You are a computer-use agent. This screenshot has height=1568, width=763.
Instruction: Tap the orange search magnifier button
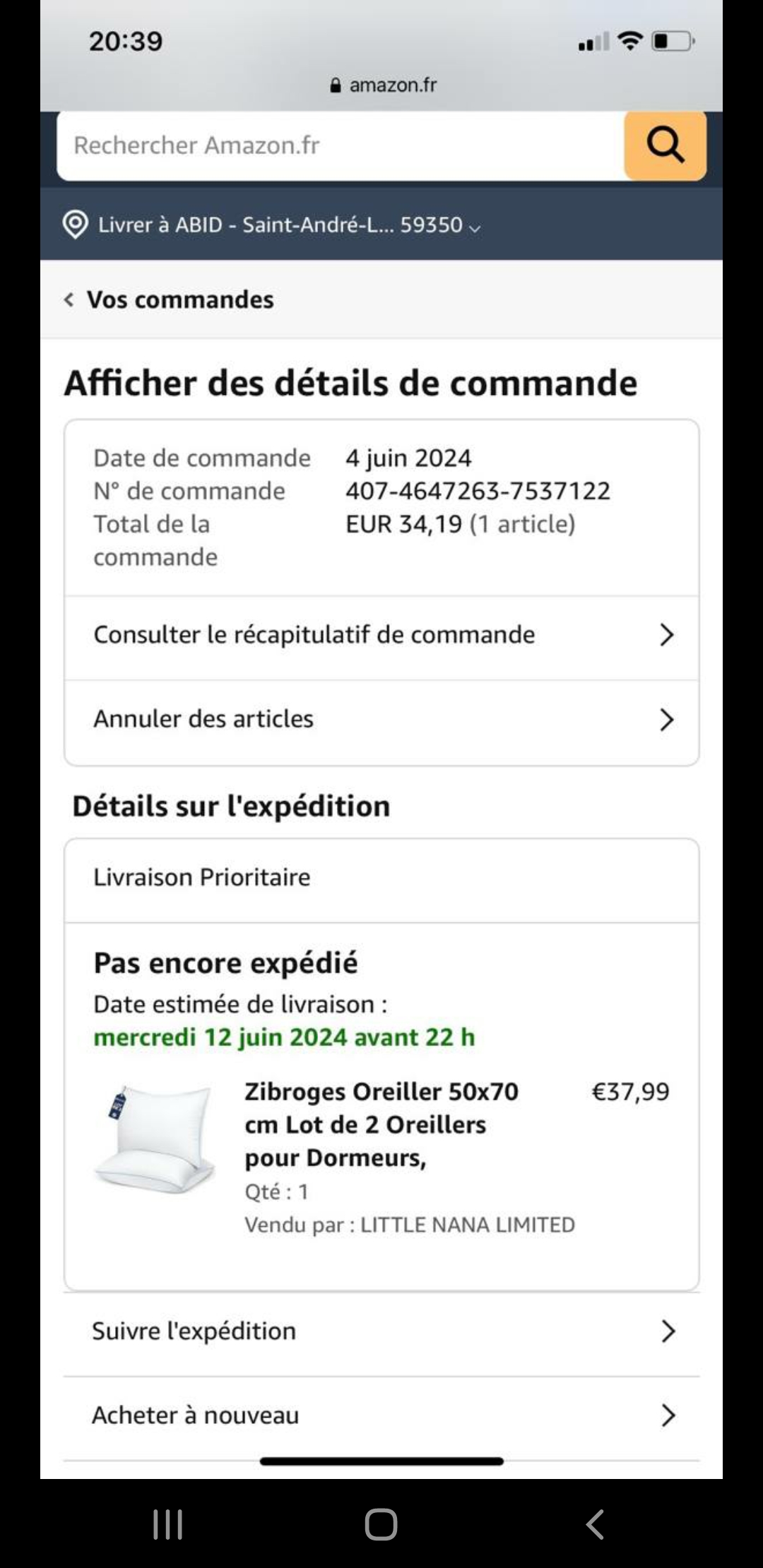665,145
